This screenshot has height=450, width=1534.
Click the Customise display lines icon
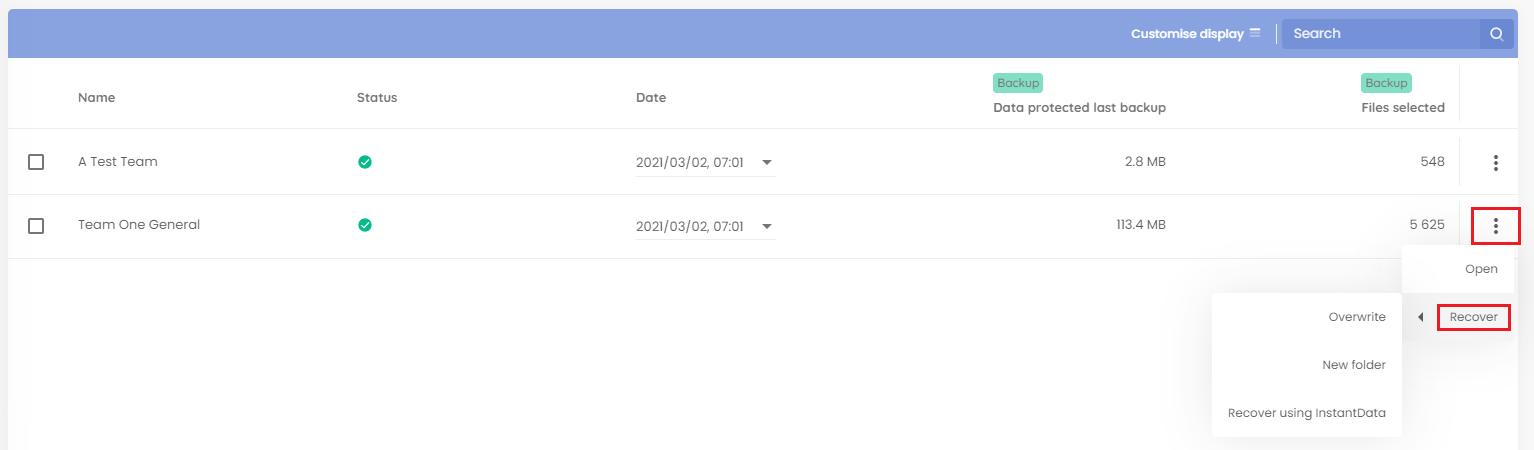tap(1255, 33)
